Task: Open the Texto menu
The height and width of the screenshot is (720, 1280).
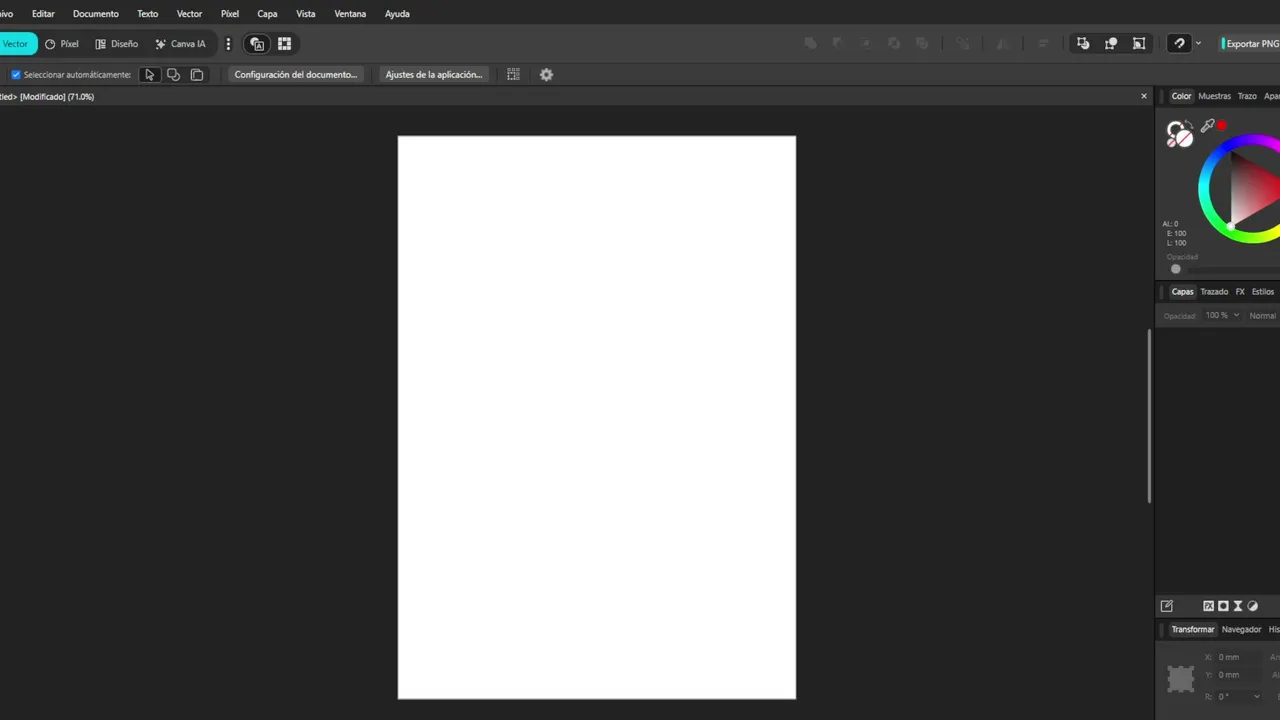Action: point(148,14)
